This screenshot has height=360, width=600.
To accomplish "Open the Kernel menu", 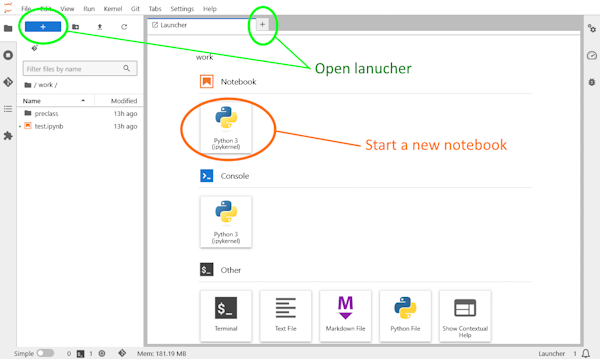I will point(113,8).
